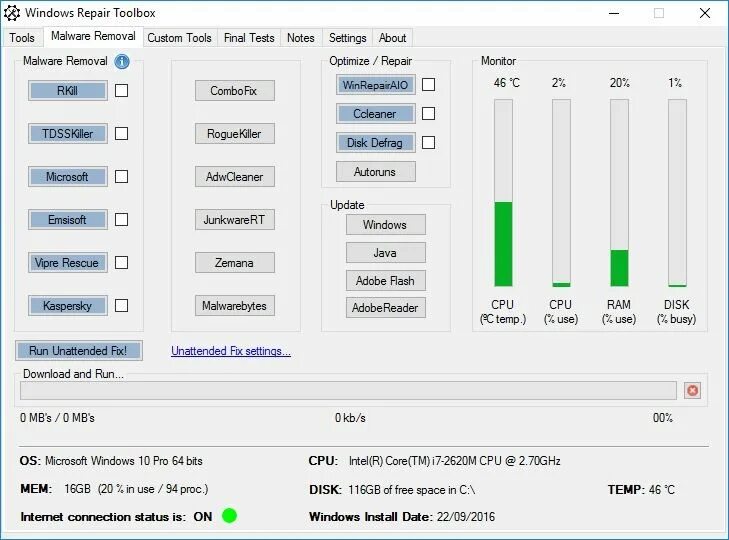Select the Kaspersky checkbox
729x540 pixels.
point(121,306)
